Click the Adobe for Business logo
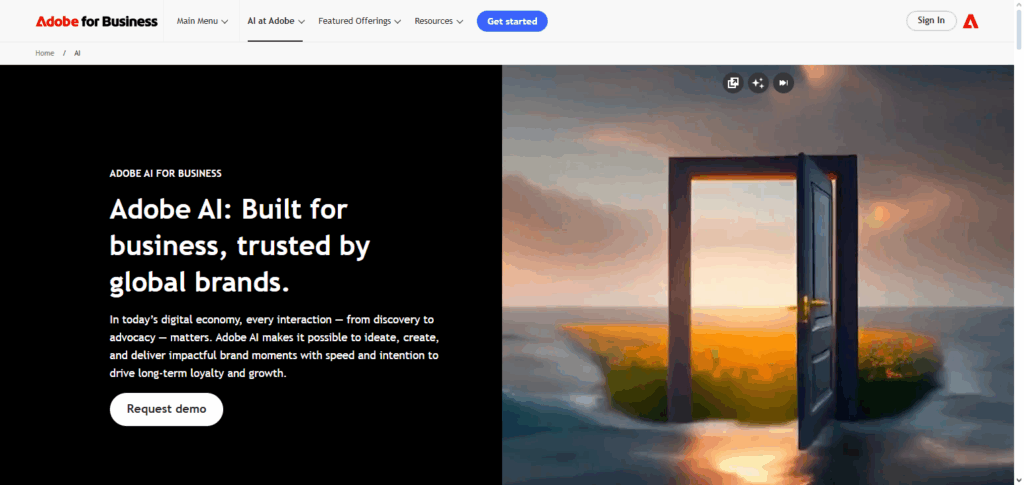This screenshot has height=485, width=1024. pyautogui.click(x=97, y=21)
